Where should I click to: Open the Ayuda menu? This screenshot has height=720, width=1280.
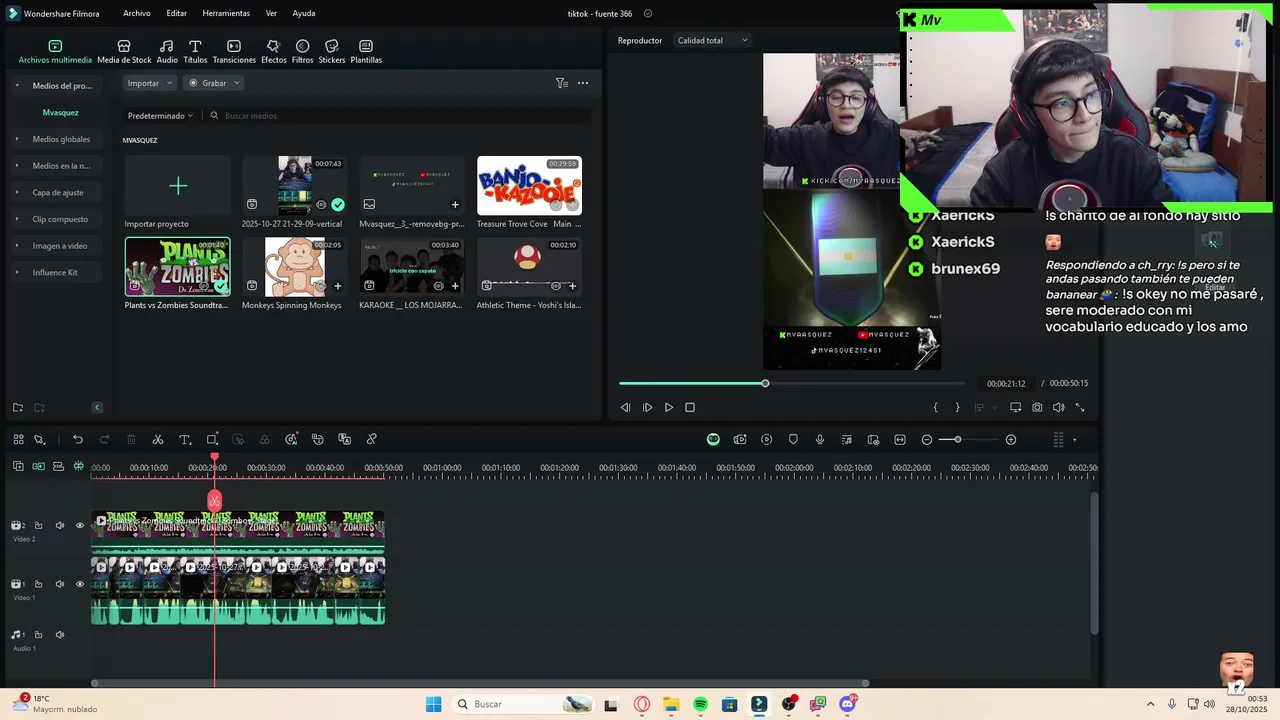304,13
